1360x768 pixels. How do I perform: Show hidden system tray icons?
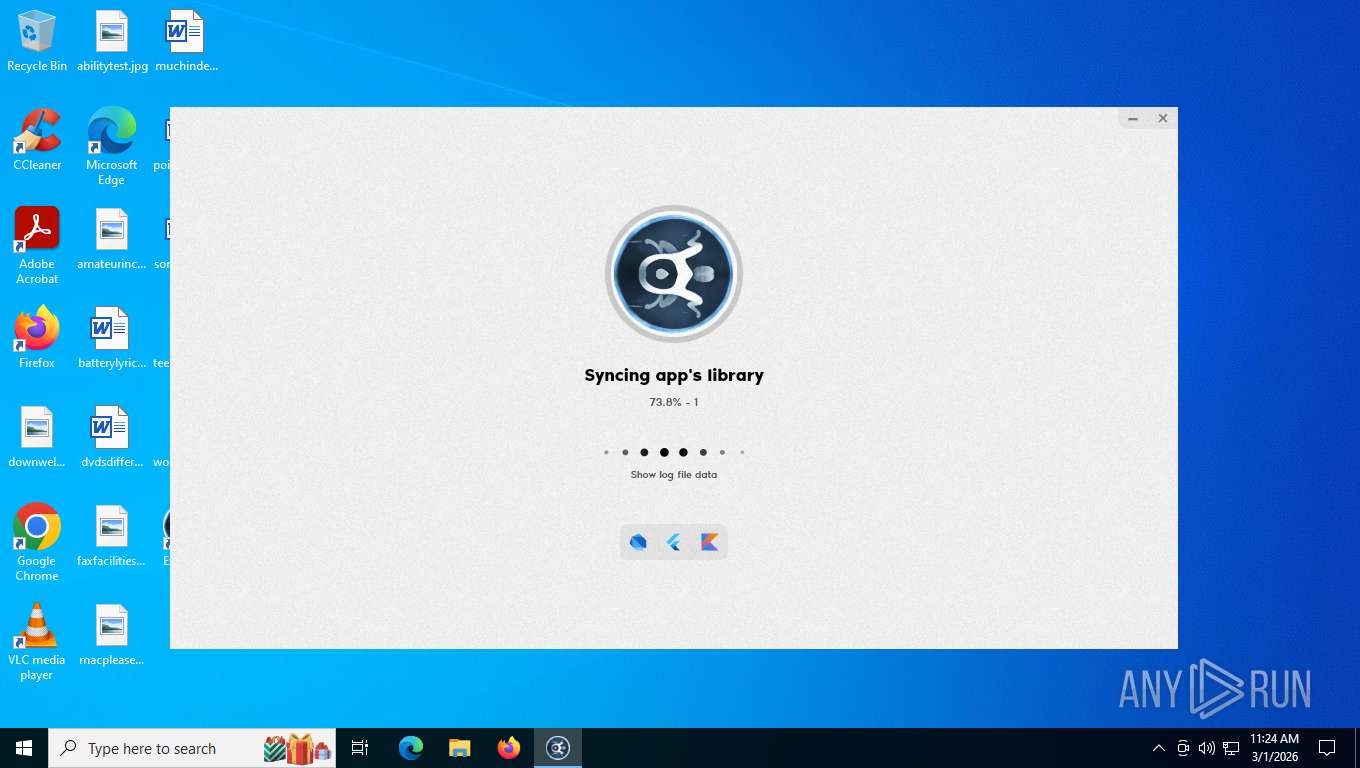coord(1159,748)
